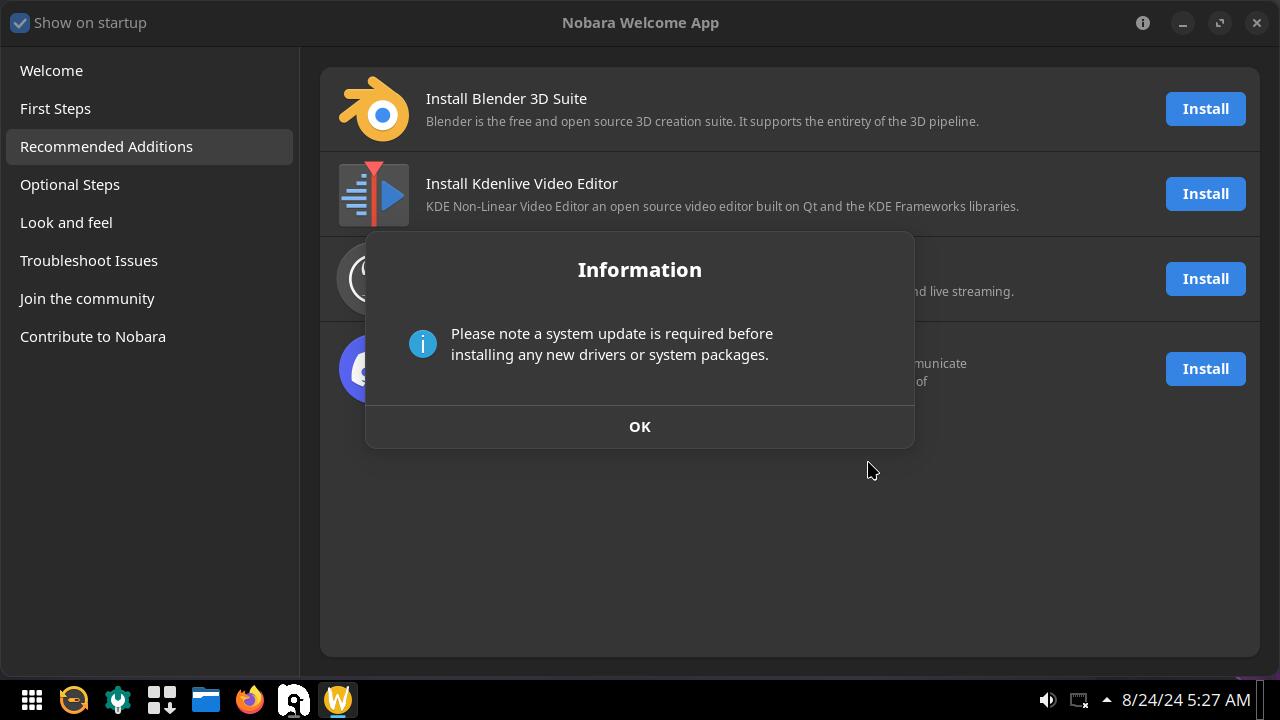Click the information icon inside the dialog
The width and height of the screenshot is (1280, 720).
coord(423,344)
